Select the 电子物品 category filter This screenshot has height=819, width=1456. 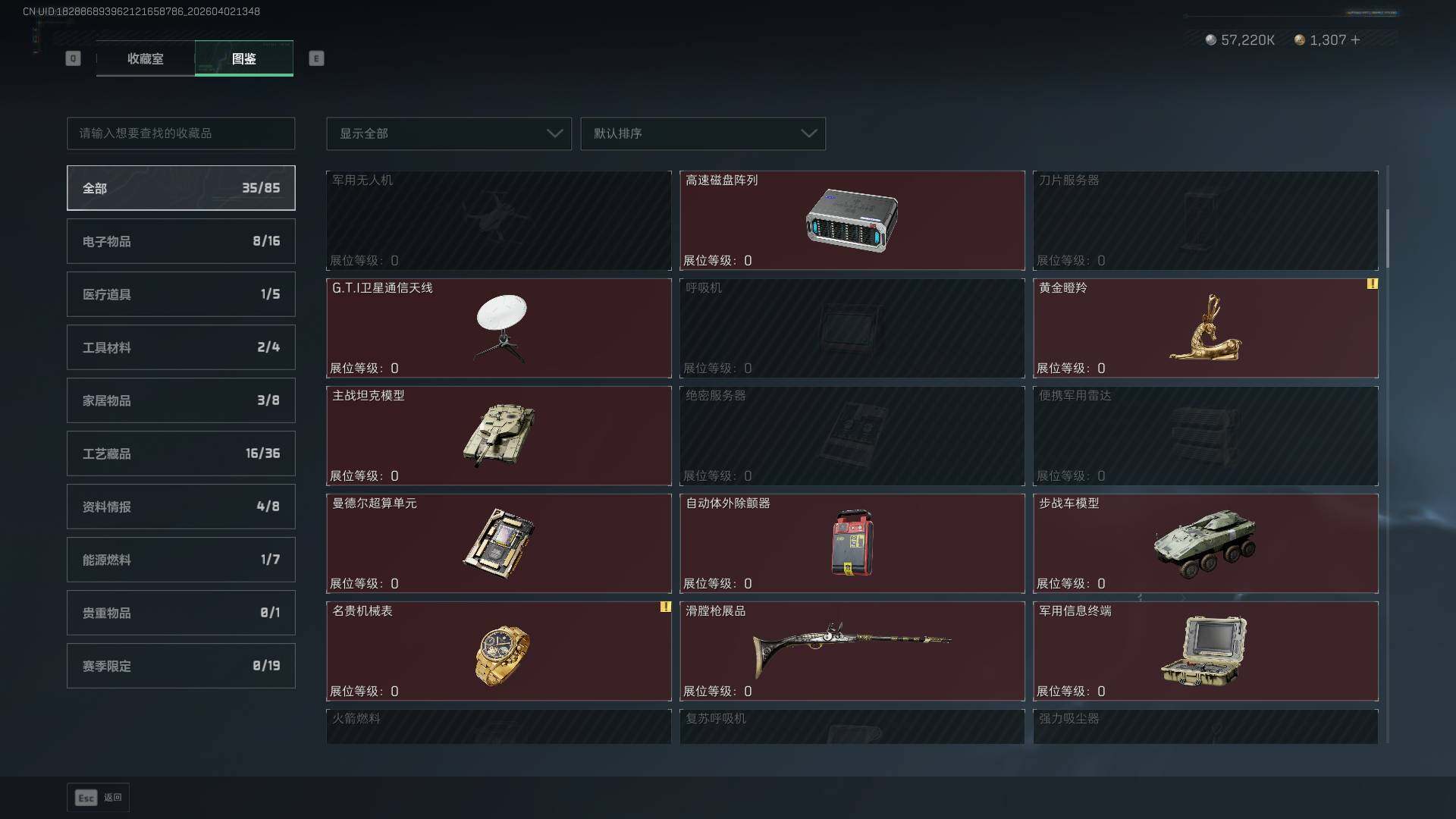pos(181,241)
